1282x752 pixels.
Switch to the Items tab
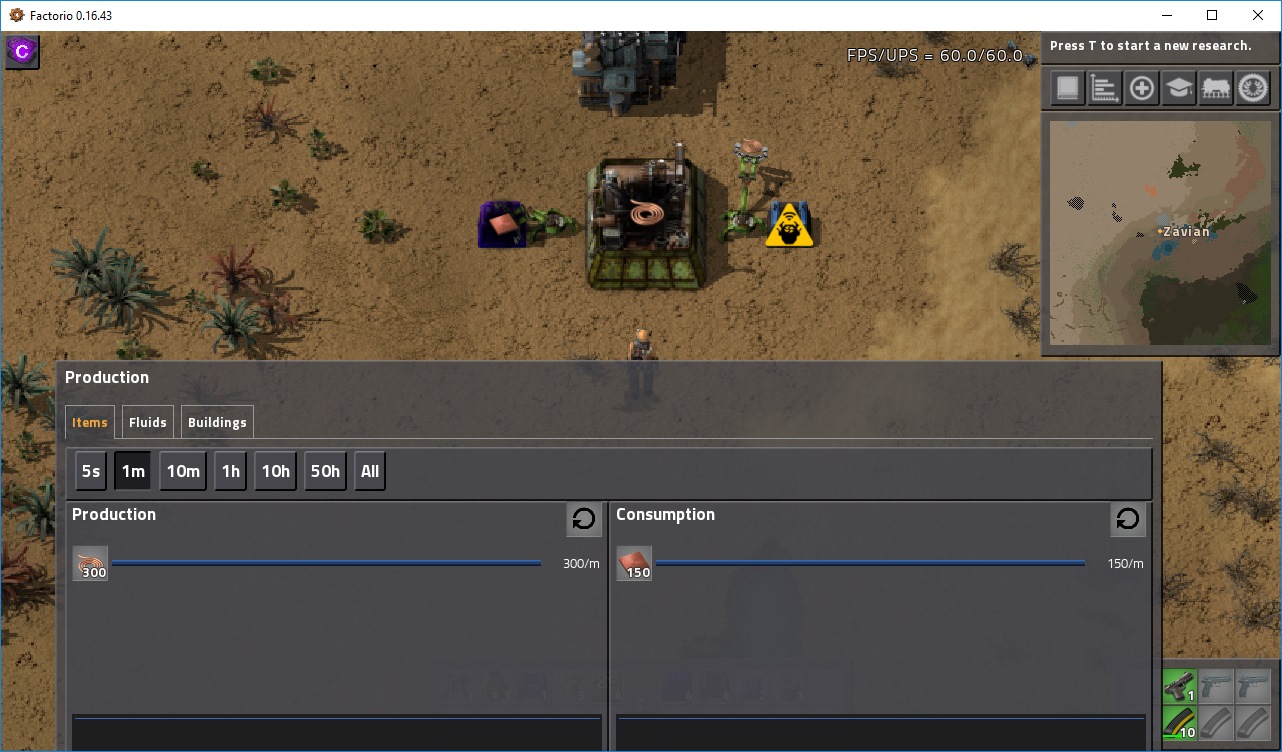pyautogui.click(x=90, y=422)
